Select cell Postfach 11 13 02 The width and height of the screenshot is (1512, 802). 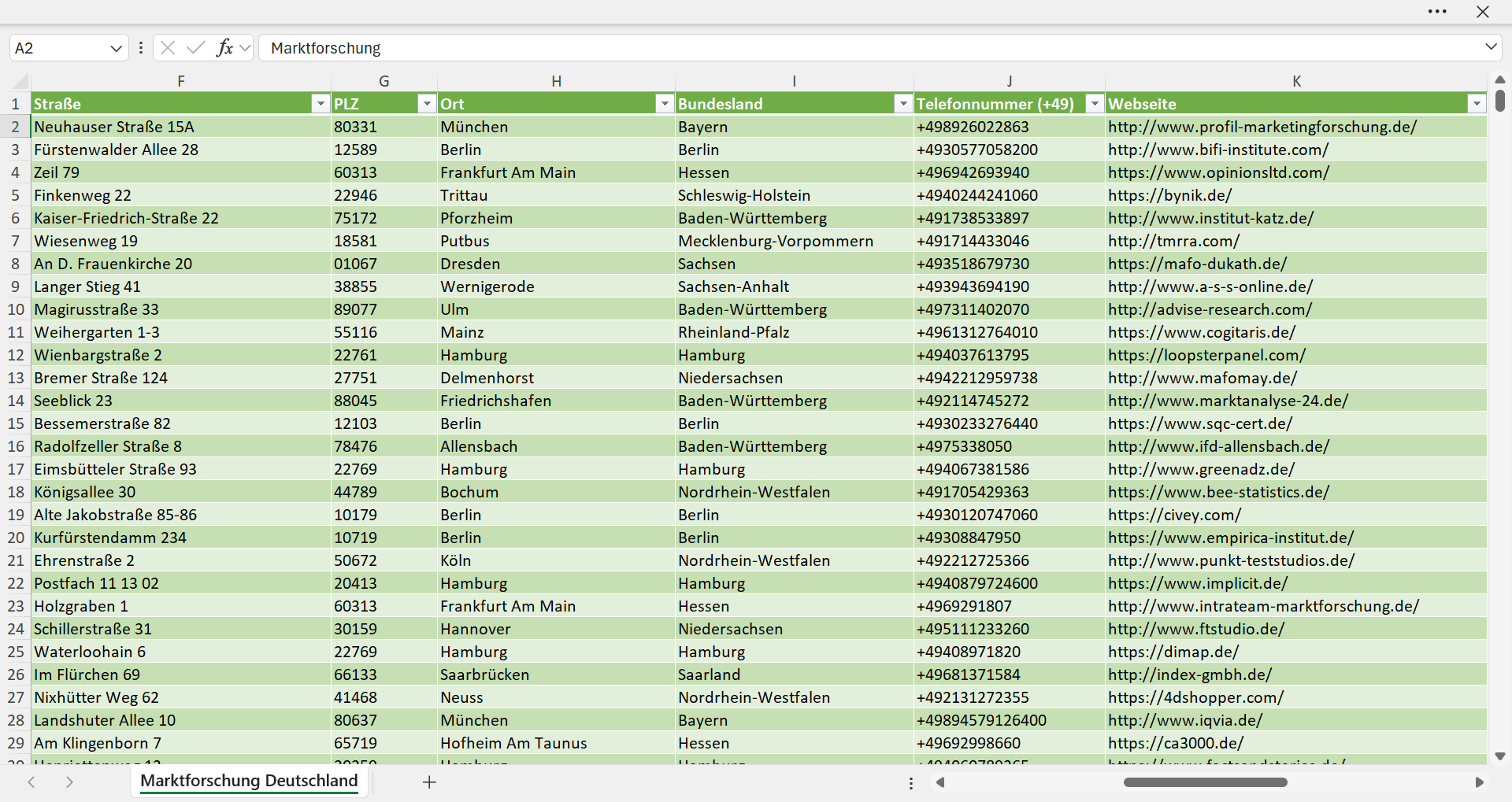coord(181,583)
